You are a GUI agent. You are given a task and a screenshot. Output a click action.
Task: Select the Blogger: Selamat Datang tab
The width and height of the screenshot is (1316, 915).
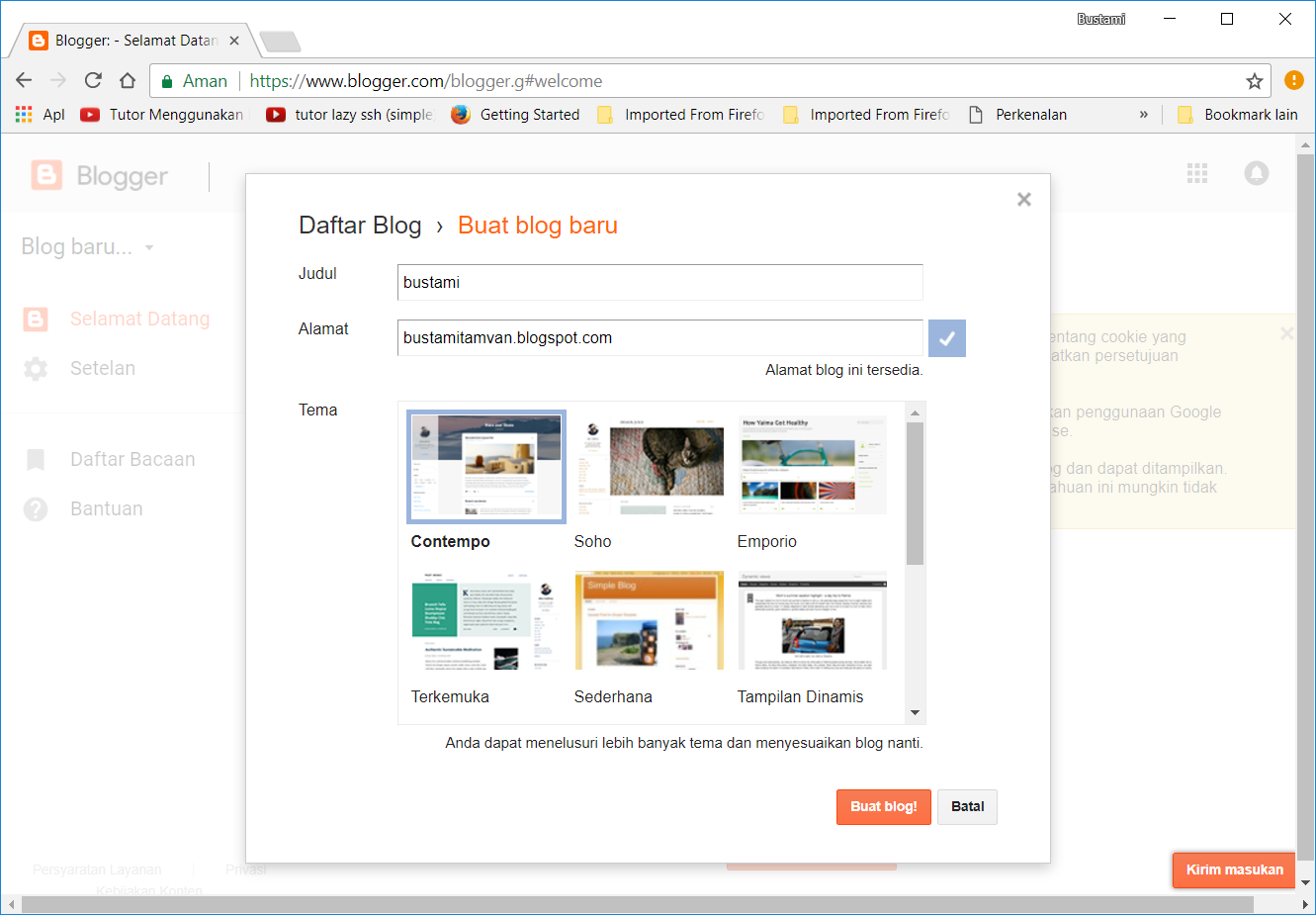click(x=133, y=41)
